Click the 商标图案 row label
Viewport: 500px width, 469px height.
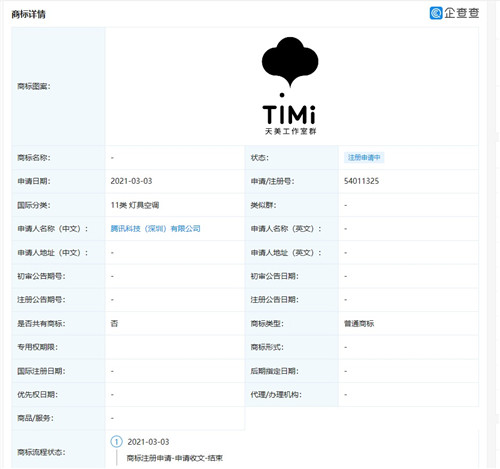click(34, 86)
